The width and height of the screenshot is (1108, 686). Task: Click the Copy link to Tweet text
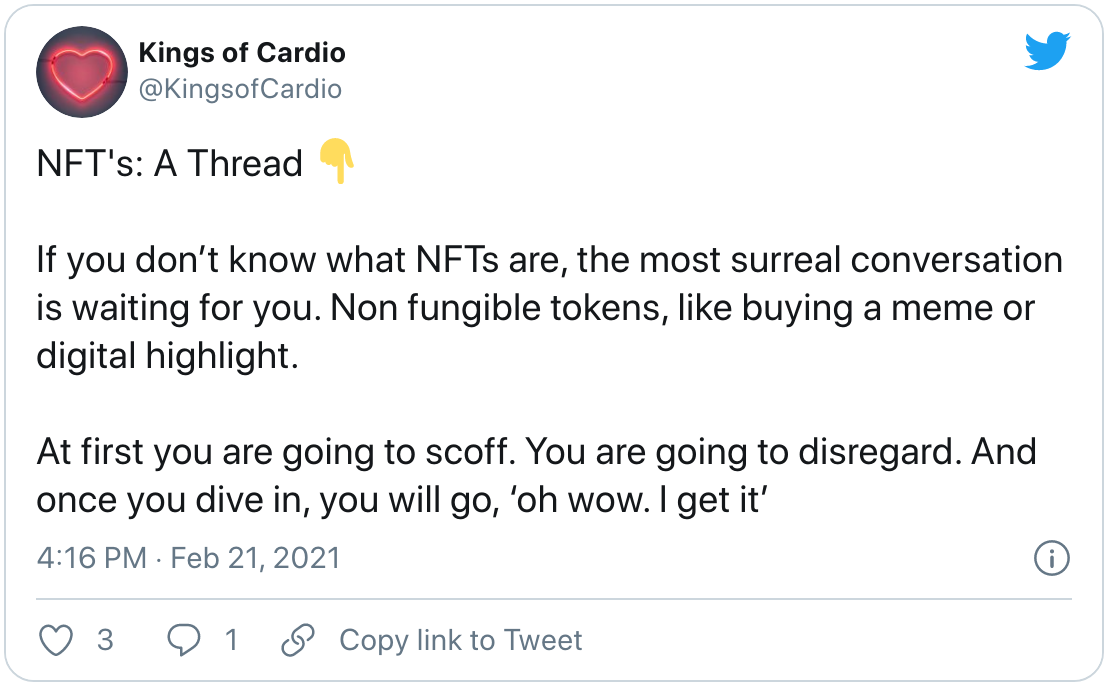(x=461, y=640)
